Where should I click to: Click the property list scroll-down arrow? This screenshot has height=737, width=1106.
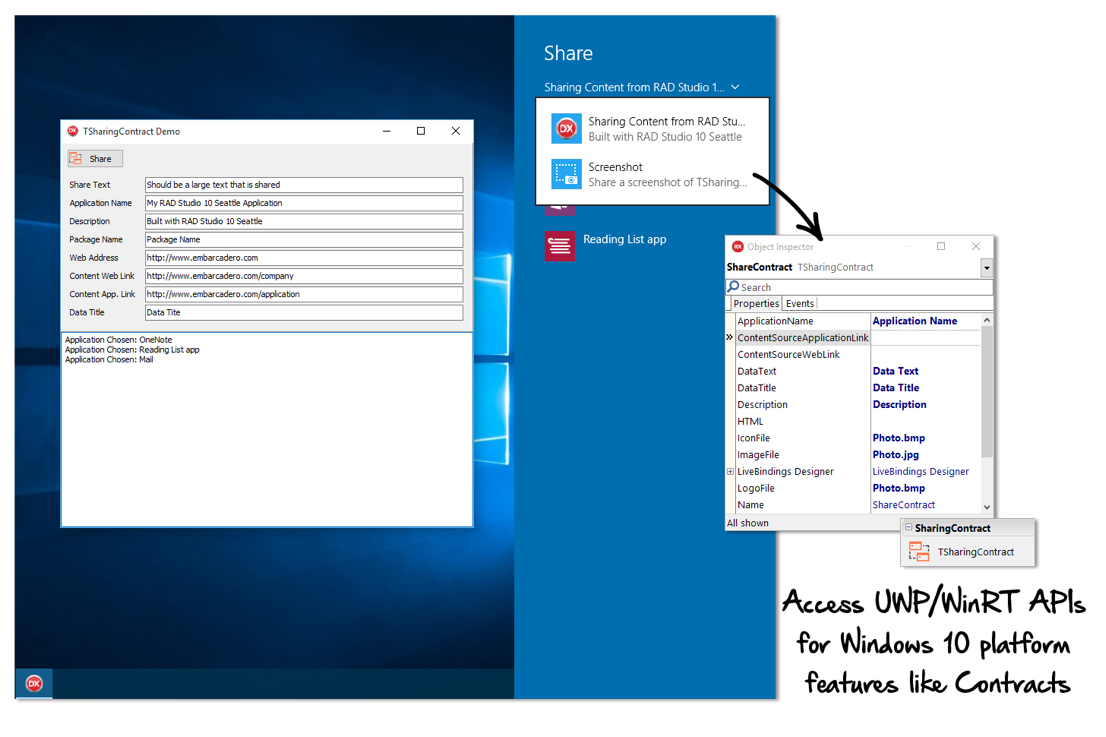987,507
